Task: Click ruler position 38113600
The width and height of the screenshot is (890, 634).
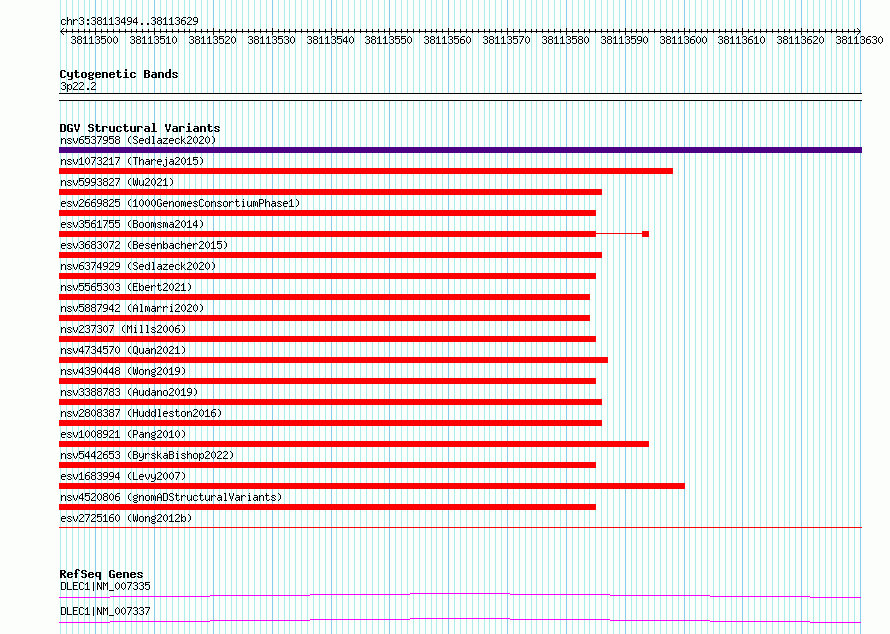Action: pos(683,40)
